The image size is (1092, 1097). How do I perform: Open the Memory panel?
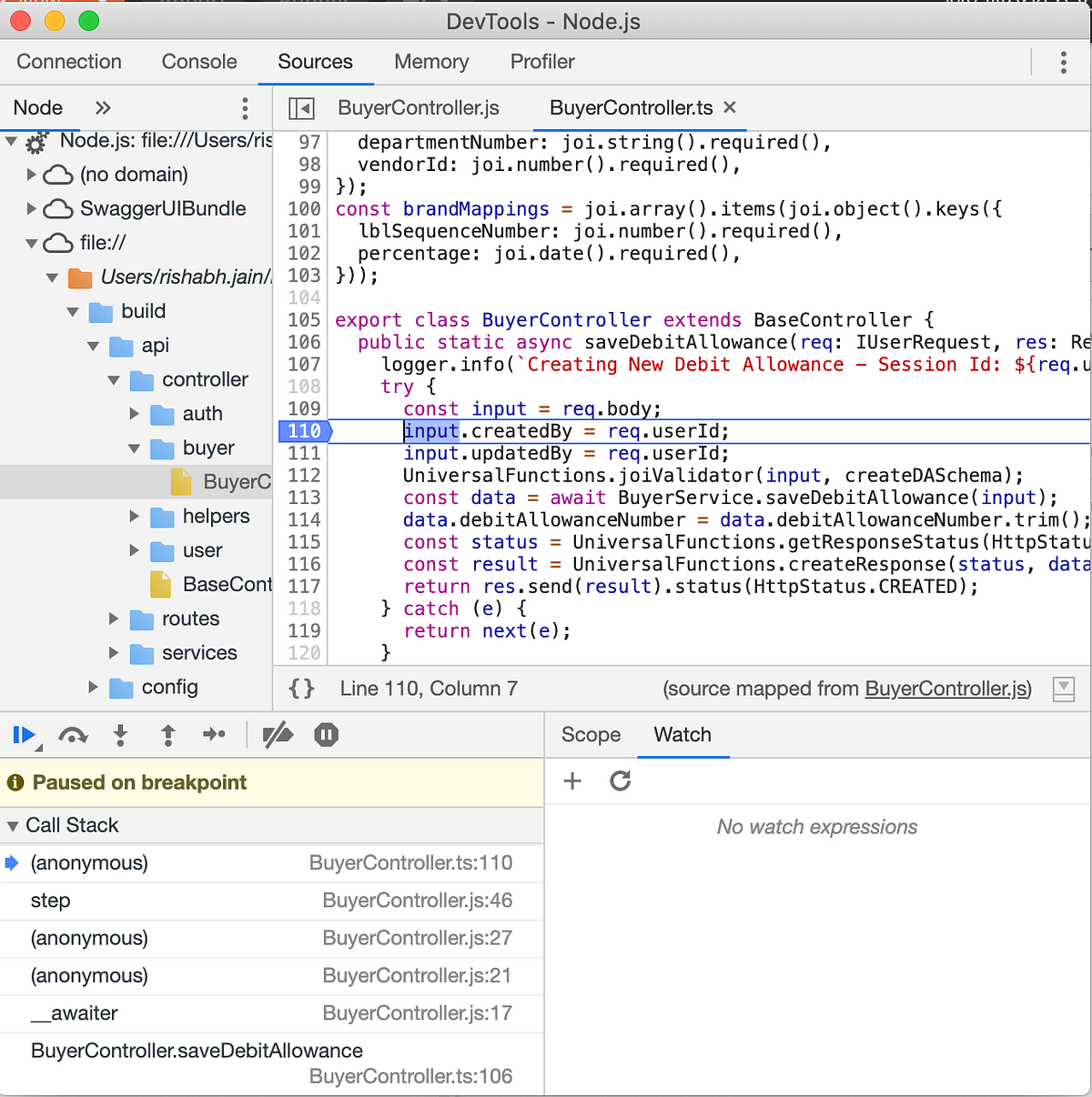(x=431, y=62)
